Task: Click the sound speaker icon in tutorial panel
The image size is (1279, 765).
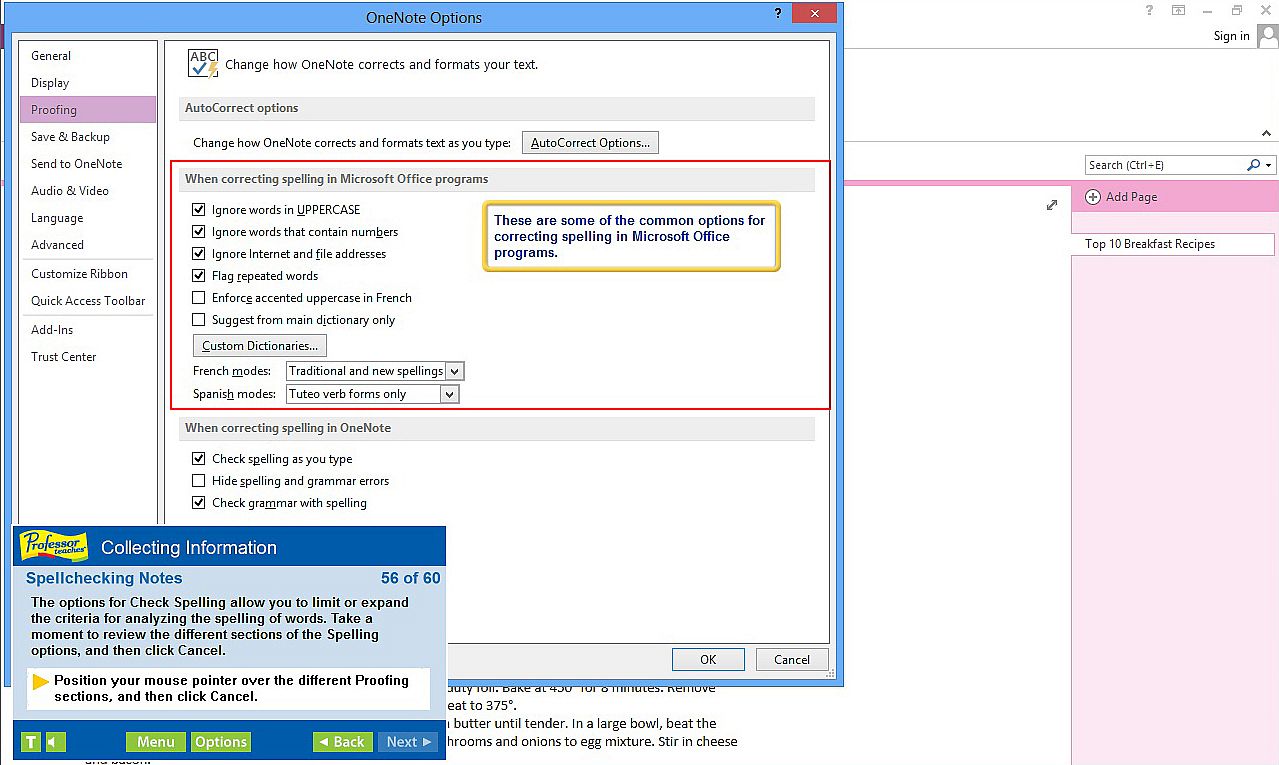Action: click(x=55, y=742)
